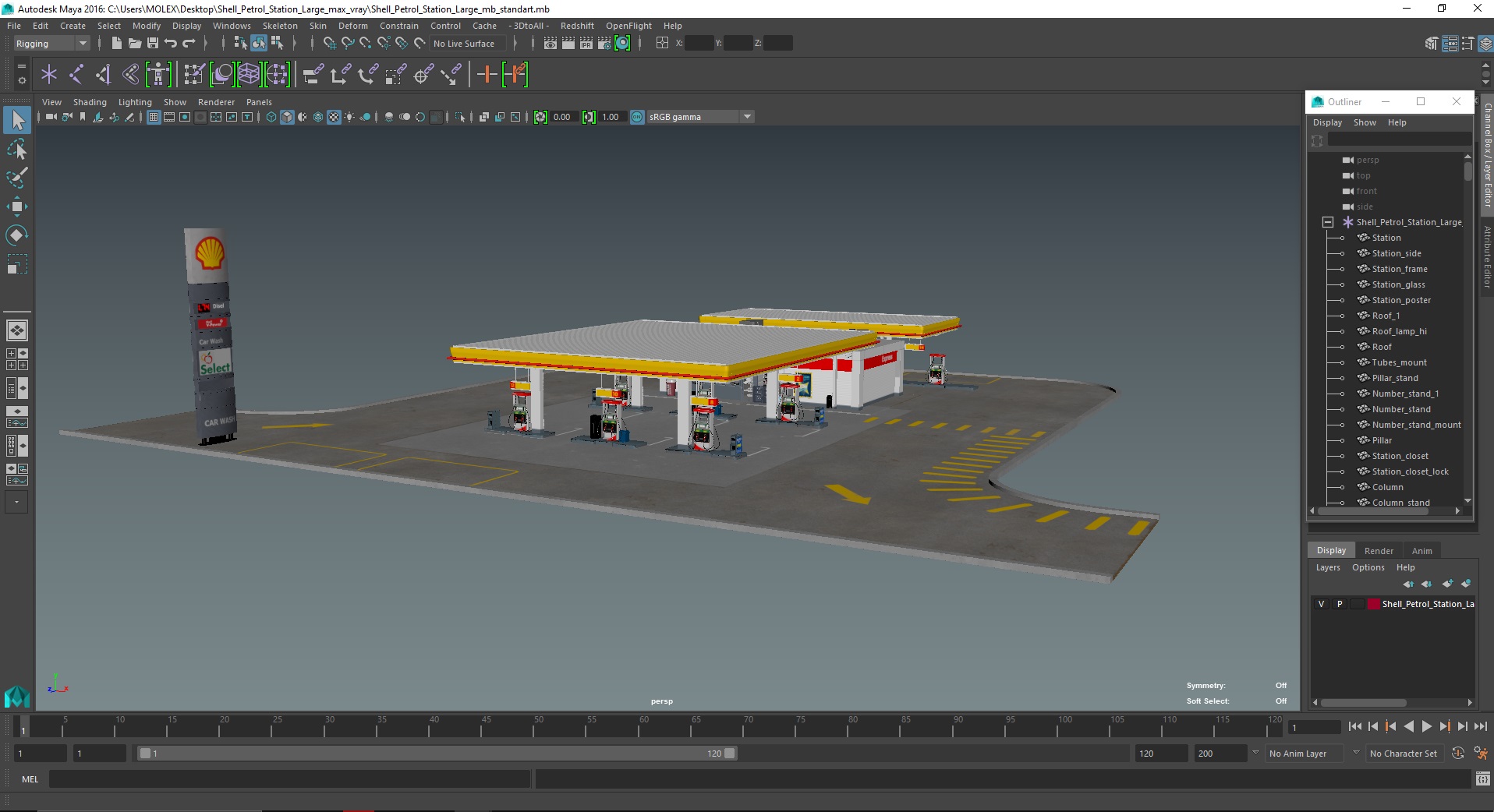
Task: Toggle textured display in panel toolbar
Action: point(334,117)
